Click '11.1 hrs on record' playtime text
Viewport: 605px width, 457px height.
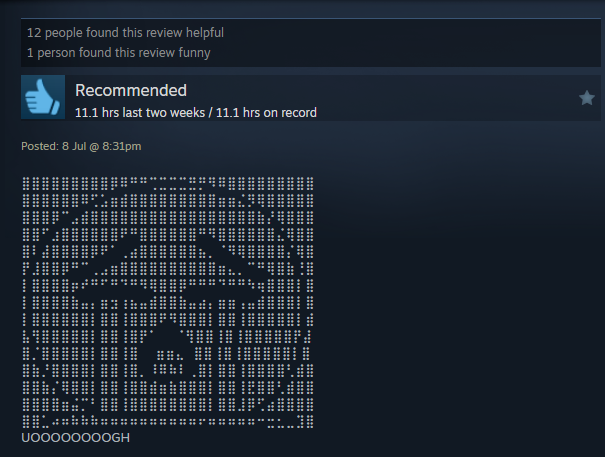[266, 113]
